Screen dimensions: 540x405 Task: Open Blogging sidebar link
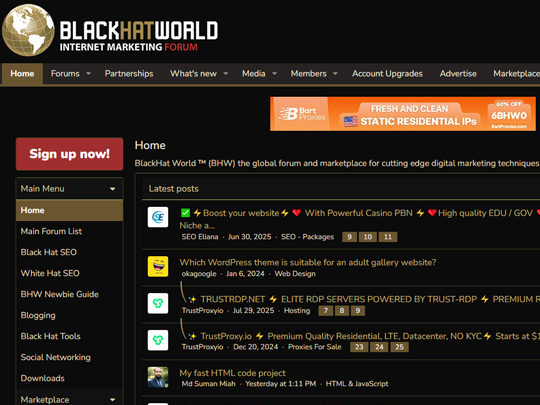[38, 315]
